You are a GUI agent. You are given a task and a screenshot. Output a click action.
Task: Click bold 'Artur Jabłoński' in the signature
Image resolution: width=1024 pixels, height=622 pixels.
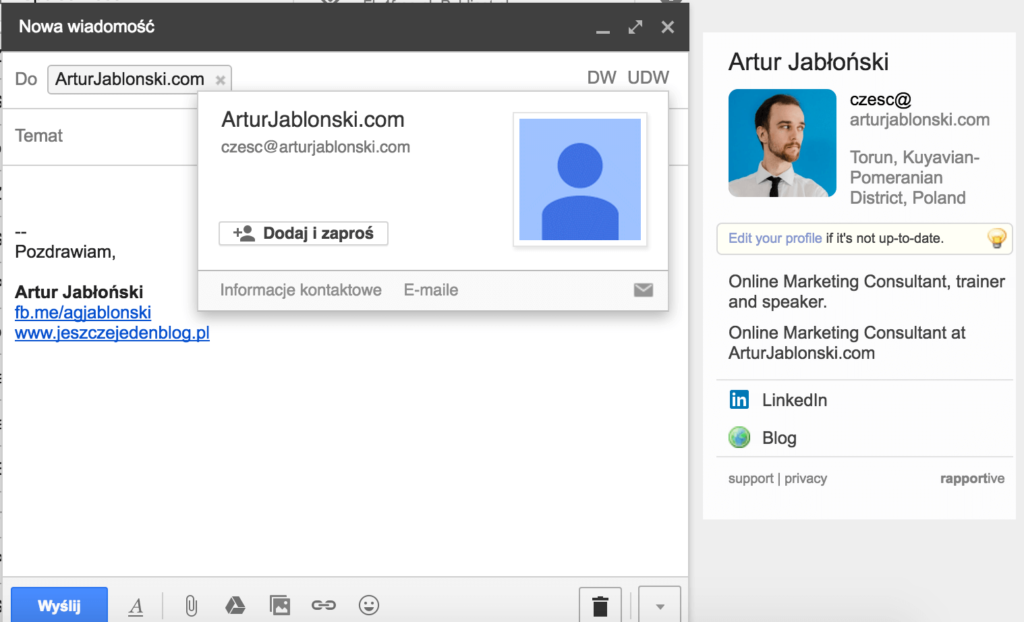(79, 292)
